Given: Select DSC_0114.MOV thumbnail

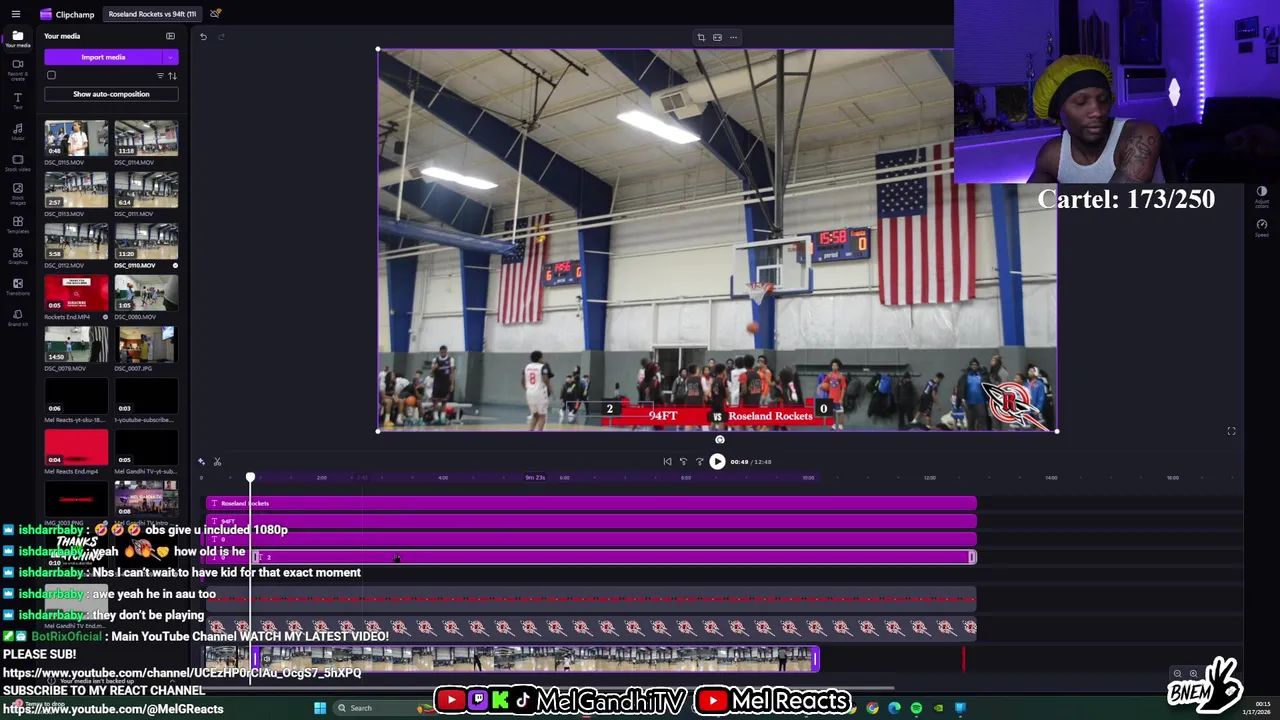Looking at the screenshot, I should point(146,138).
